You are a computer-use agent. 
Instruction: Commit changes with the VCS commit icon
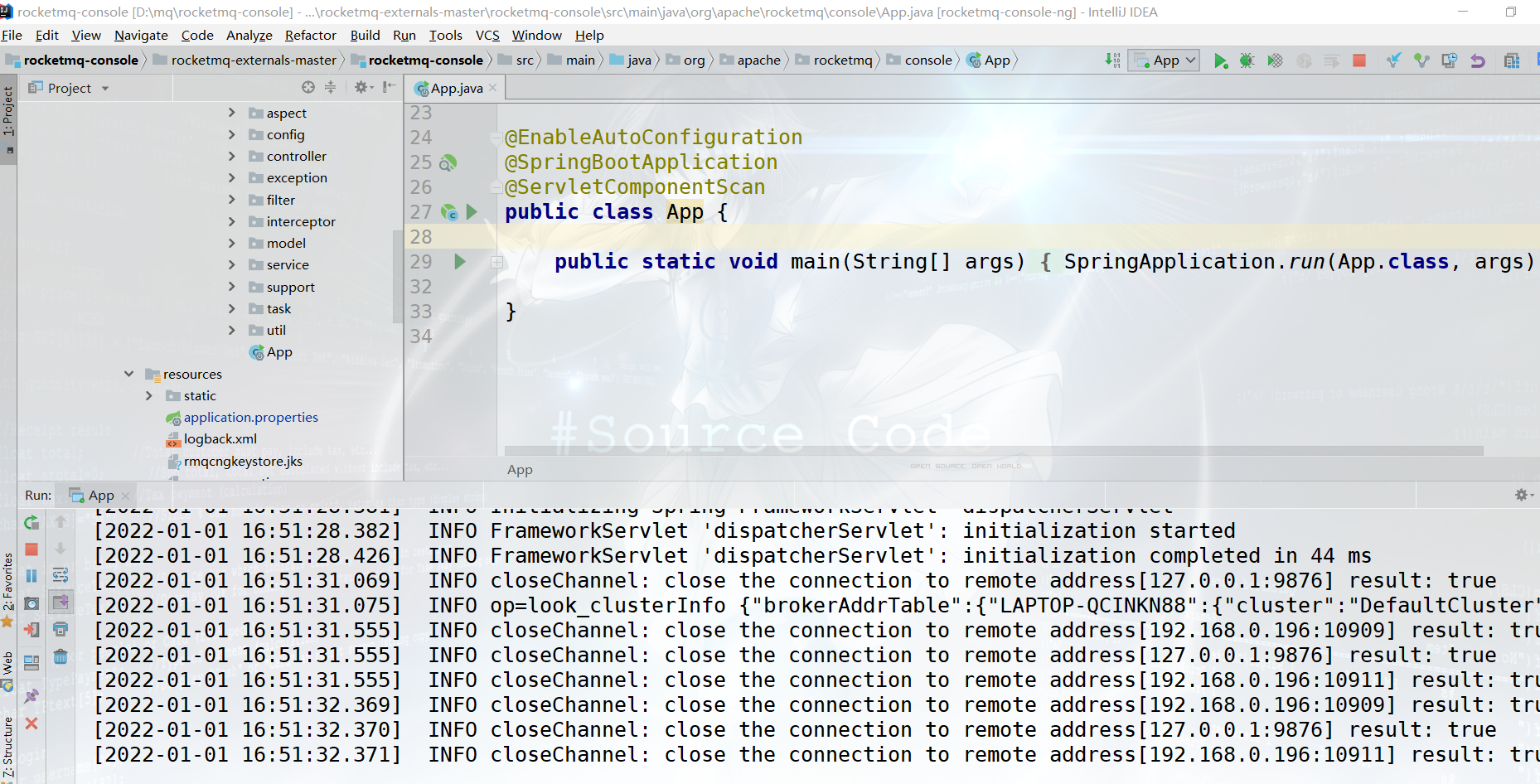1421,60
